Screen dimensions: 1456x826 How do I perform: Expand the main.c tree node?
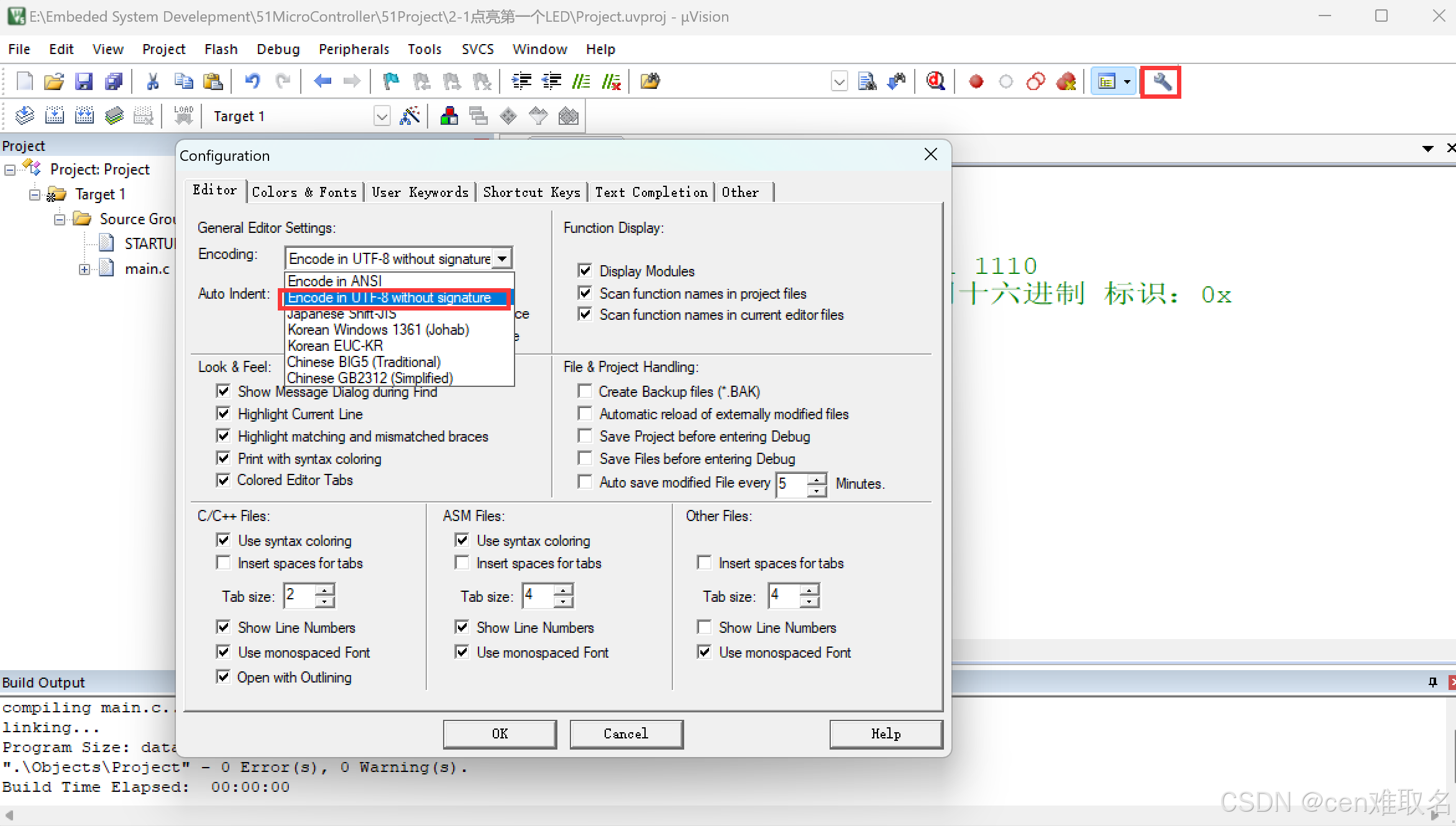coord(84,269)
